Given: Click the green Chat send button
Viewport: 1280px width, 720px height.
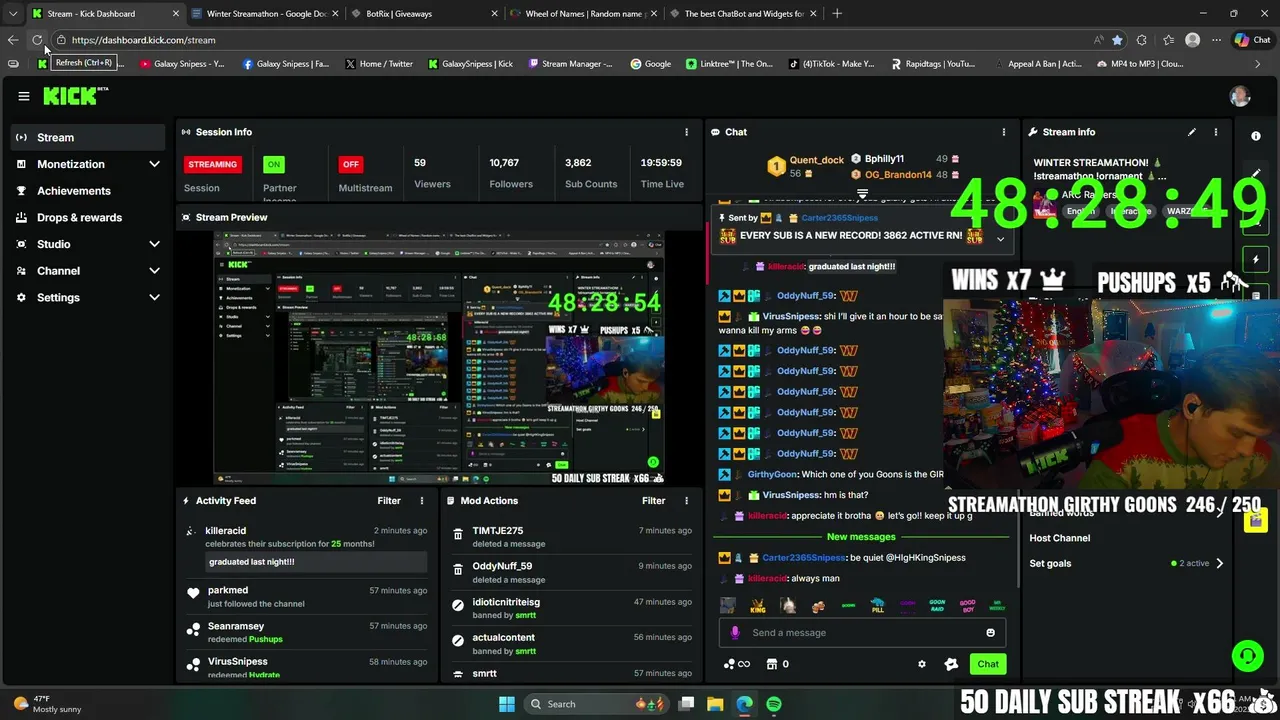Looking at the screenshot, I should (x=988, y=664).
